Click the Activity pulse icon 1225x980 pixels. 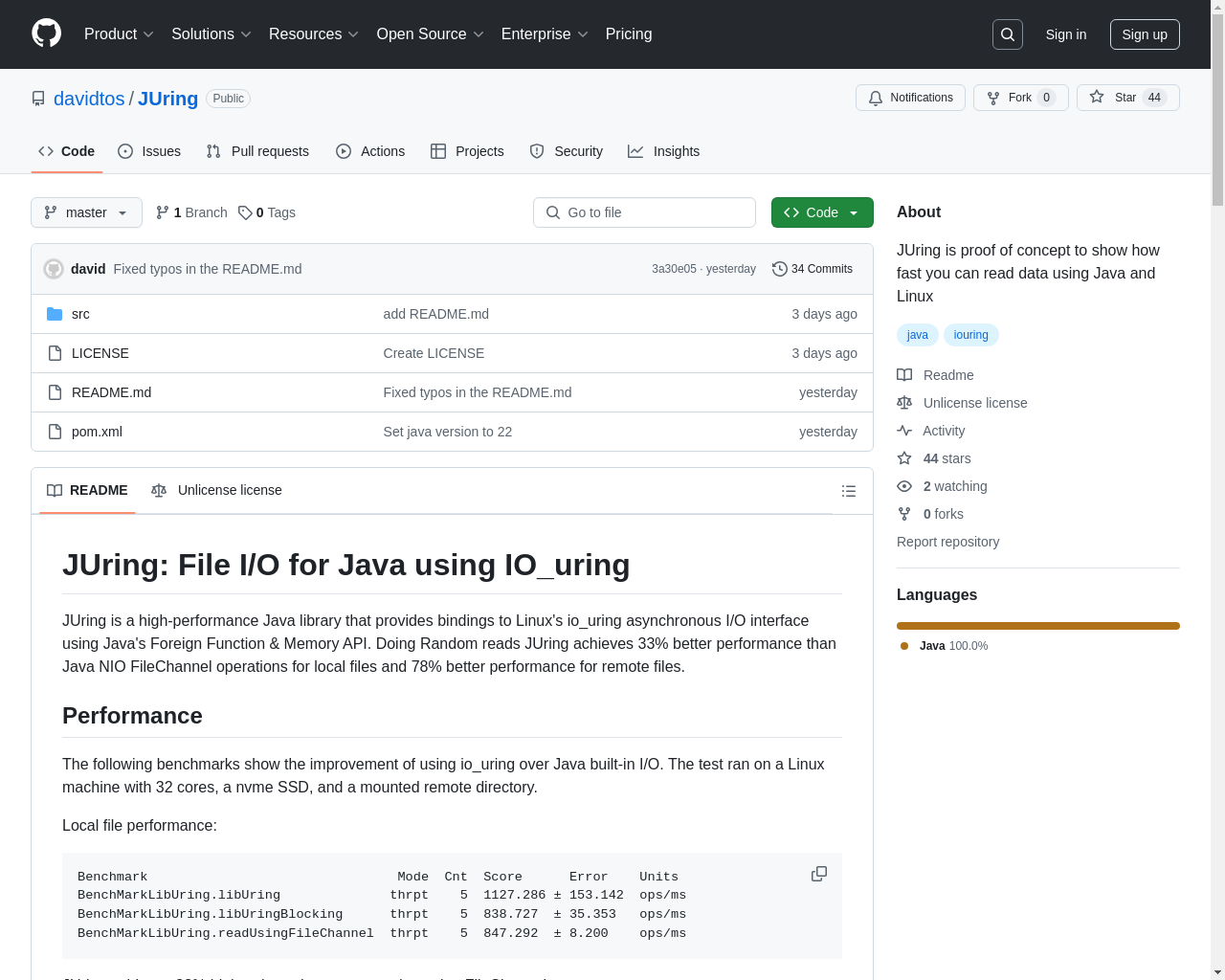904,431
